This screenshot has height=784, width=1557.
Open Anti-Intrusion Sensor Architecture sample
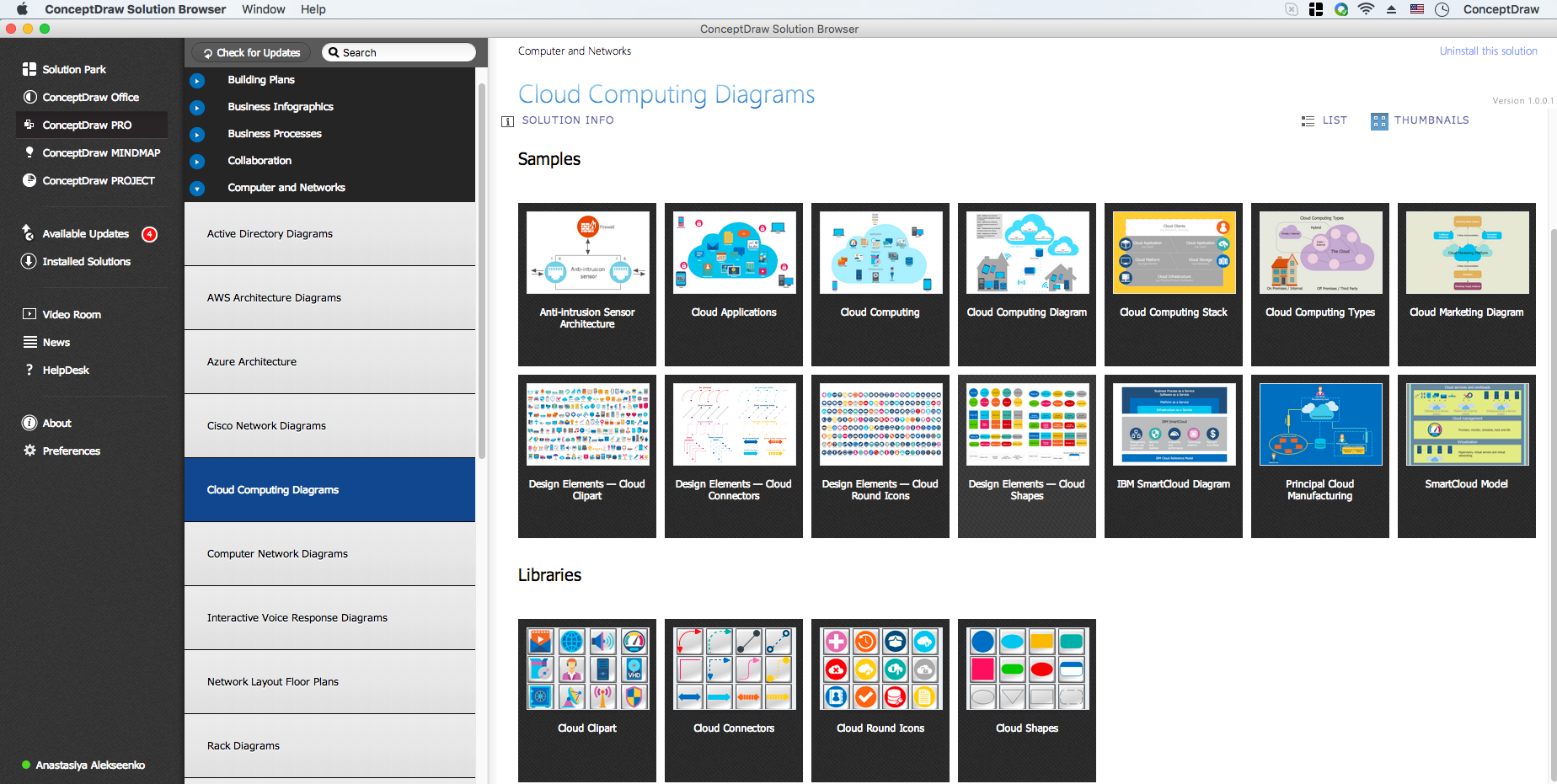(587, 285)
